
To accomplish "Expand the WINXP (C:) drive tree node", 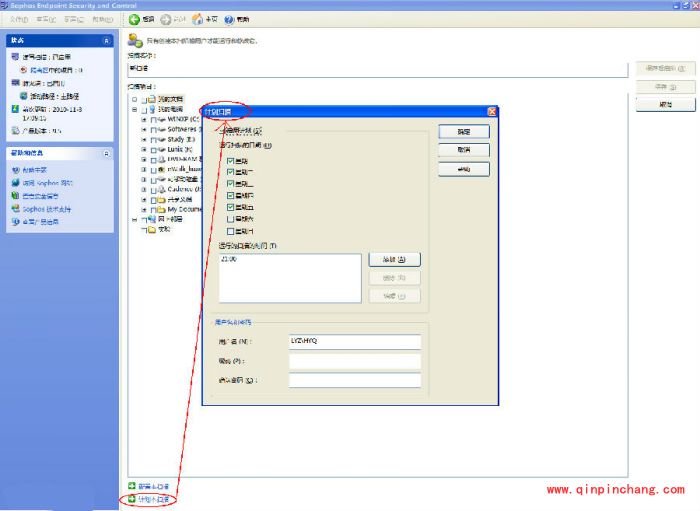I will point(144,118).
